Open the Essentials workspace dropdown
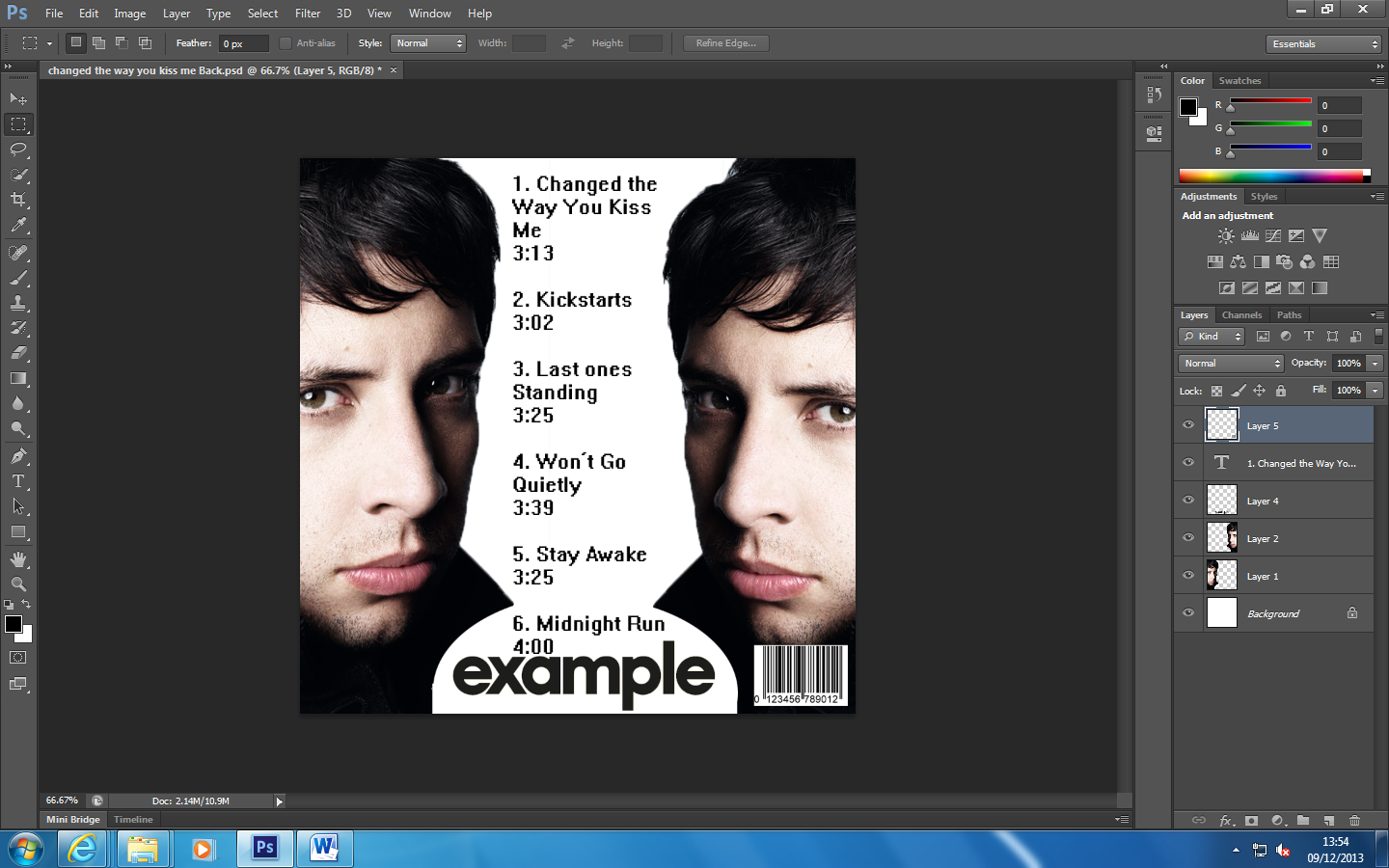This screenshot has width=1389, height=868. pyautogui.click(x=1323, y=44)
